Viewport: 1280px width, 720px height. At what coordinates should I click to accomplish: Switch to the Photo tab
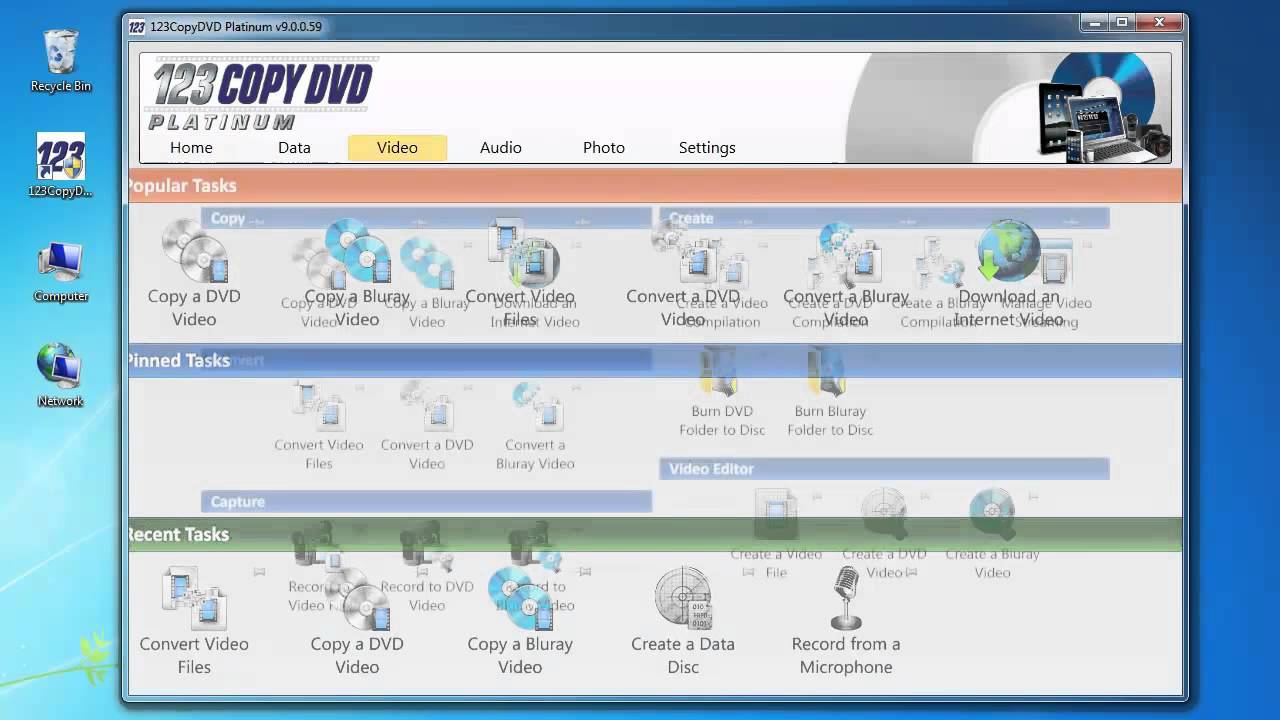[604, 147]
